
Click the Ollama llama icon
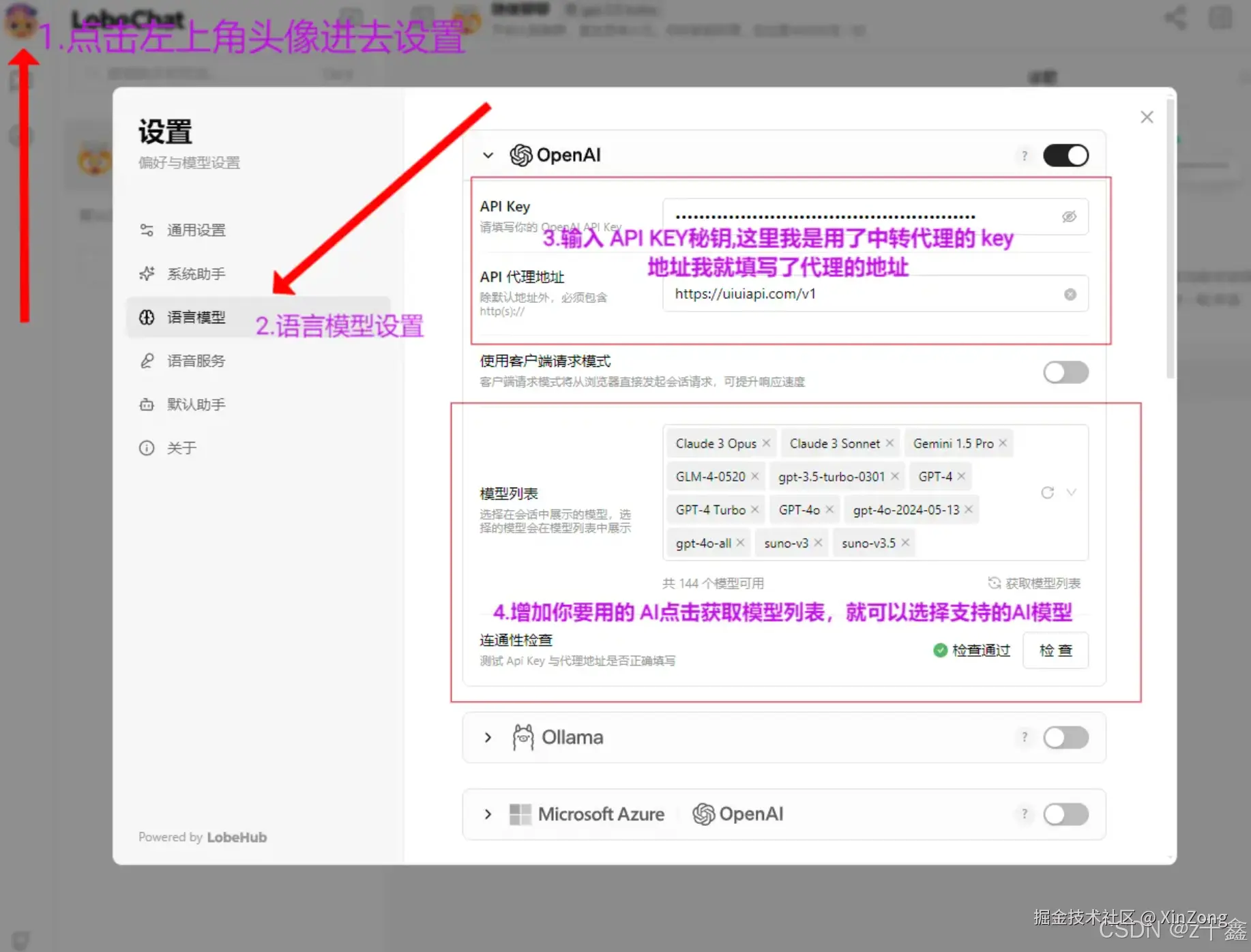[523, 737]
